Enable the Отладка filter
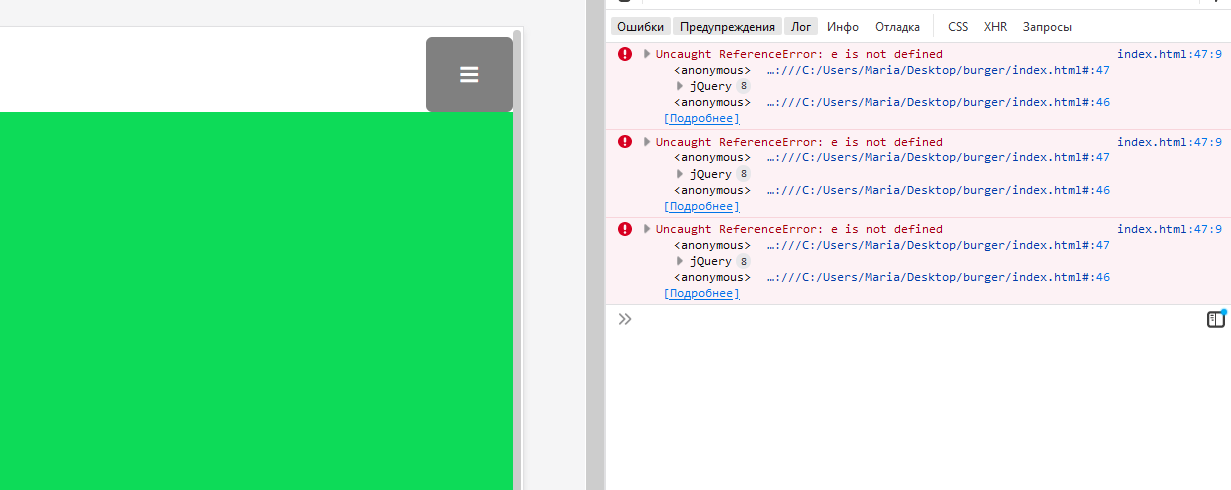Image resolution: width=1231 pixels, height=490 pixels. coord(897,27)
